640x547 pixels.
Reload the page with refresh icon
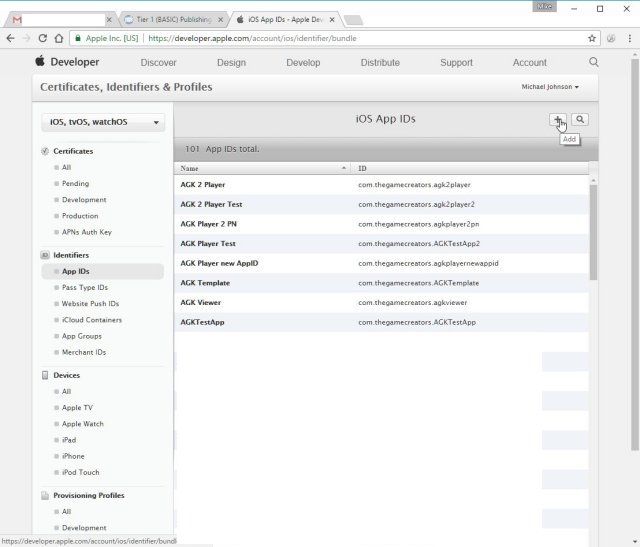42,38
